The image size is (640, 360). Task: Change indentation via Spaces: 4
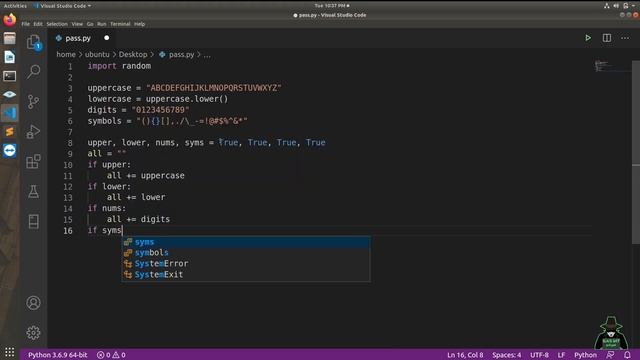coord(507,355)
